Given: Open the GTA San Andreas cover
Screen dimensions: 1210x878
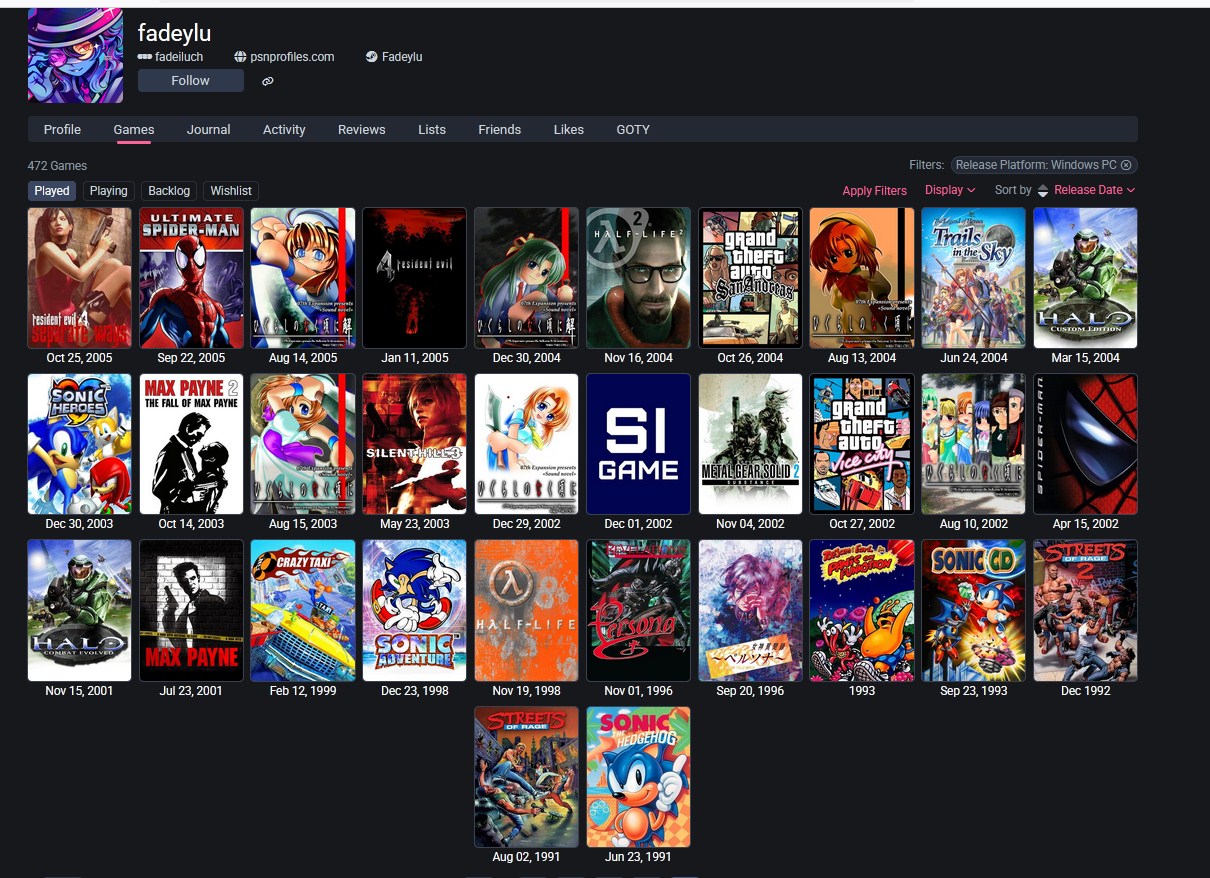Looking at the screenshot, I should tap(750, 278).
